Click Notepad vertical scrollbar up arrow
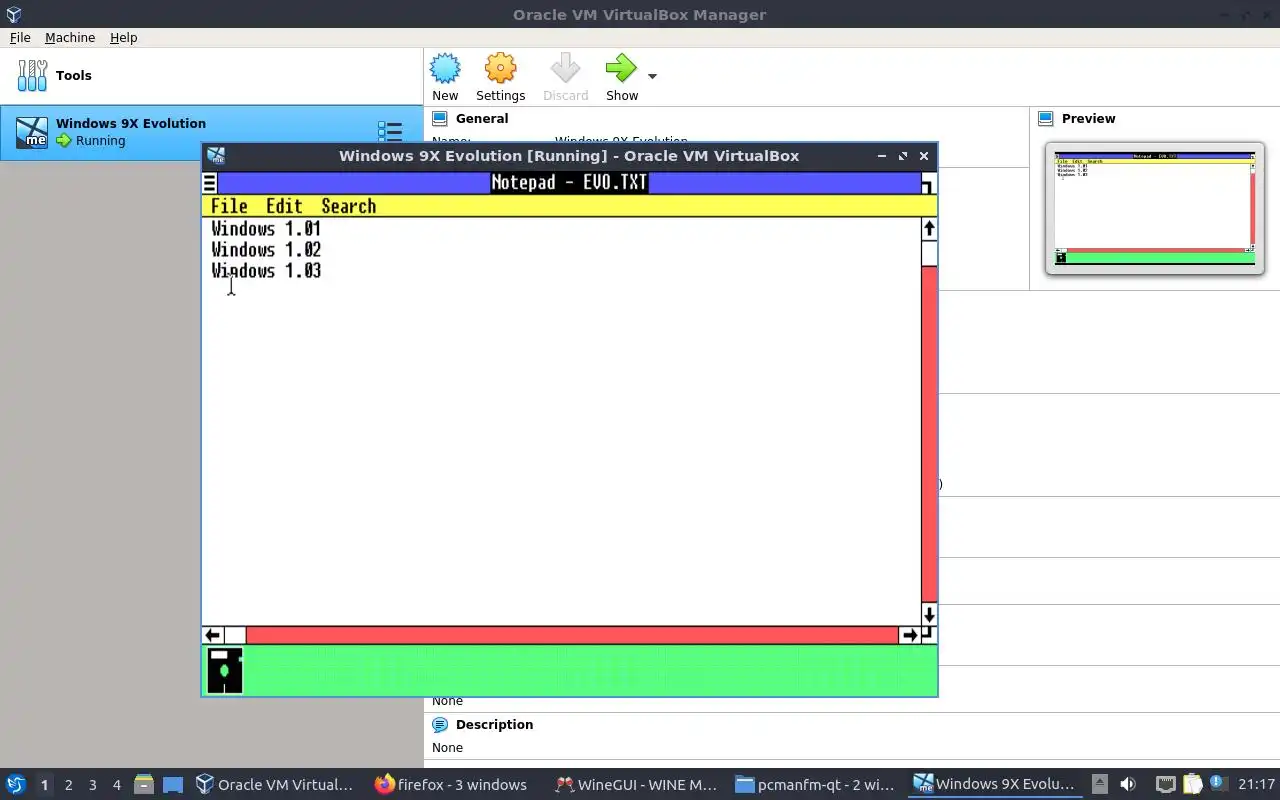 [929, 229]
